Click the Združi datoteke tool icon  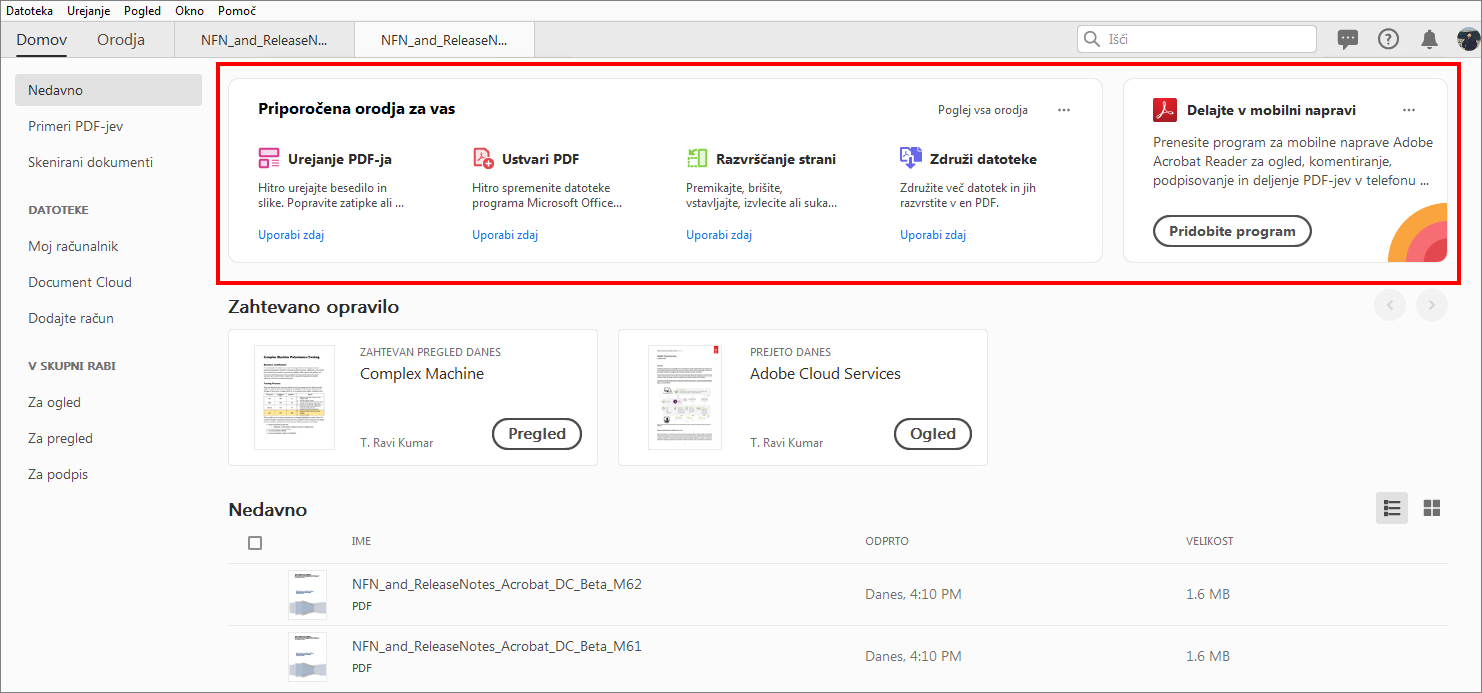tap(911, 157)
